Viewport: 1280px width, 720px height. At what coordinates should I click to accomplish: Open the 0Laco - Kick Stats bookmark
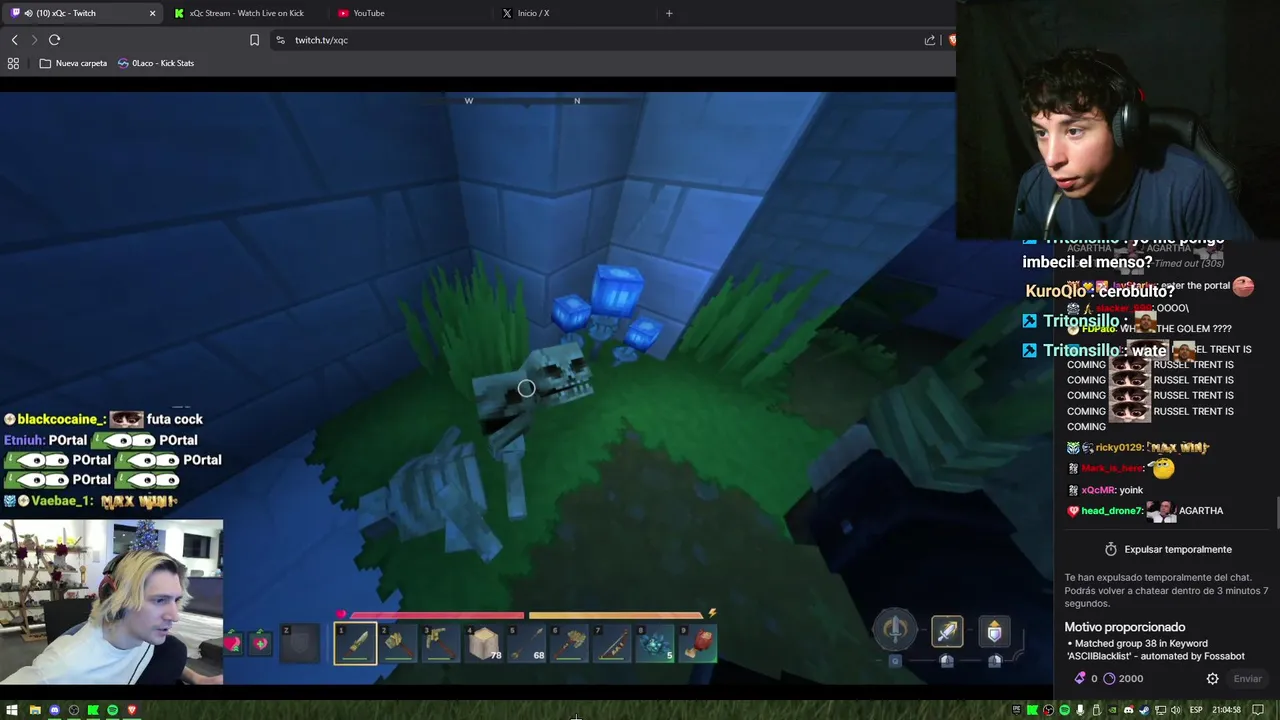[156, 63]
